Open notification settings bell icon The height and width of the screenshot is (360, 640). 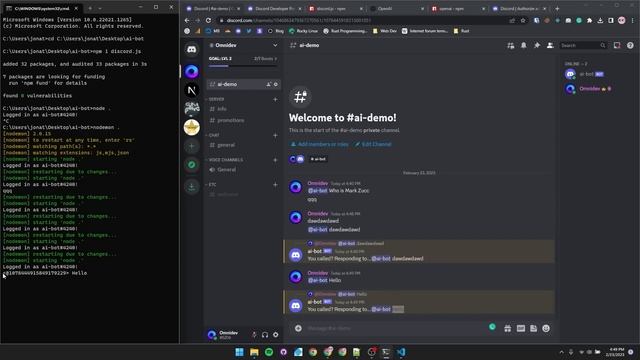524,46
